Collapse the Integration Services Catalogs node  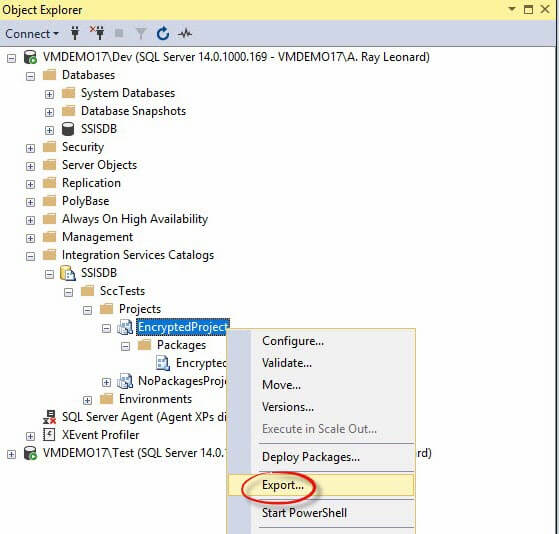(30, 256)
